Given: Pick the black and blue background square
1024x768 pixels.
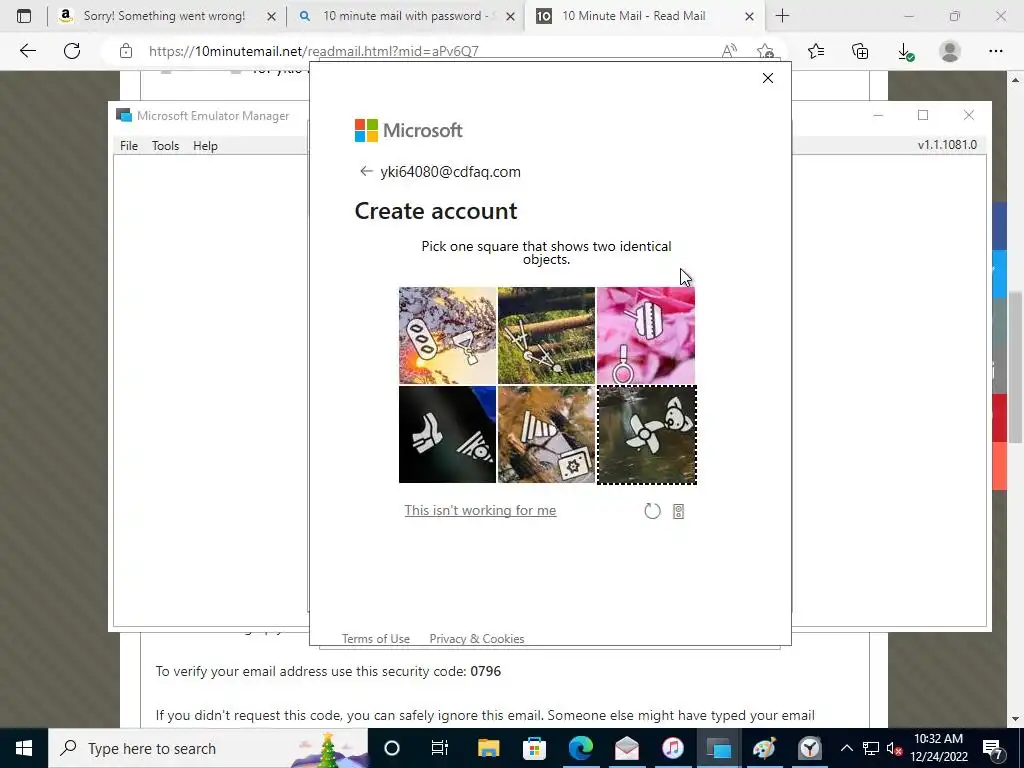Looking at the screenshot, I should click(x=447, y=434).
